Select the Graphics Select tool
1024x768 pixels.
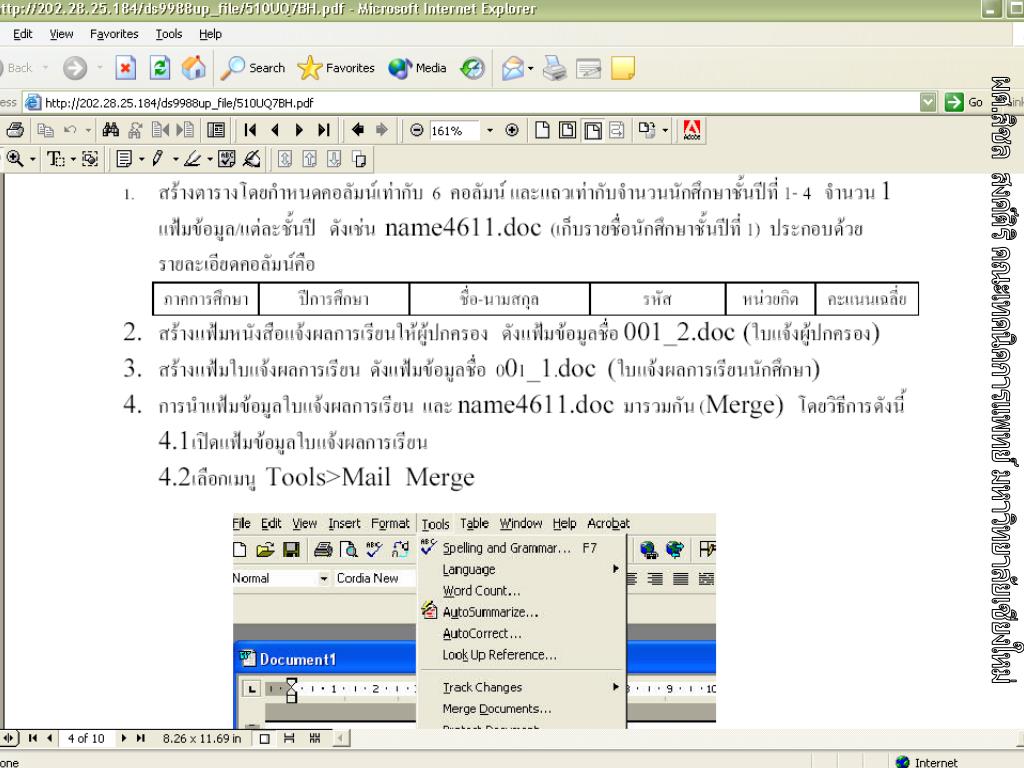click(90, 159)
